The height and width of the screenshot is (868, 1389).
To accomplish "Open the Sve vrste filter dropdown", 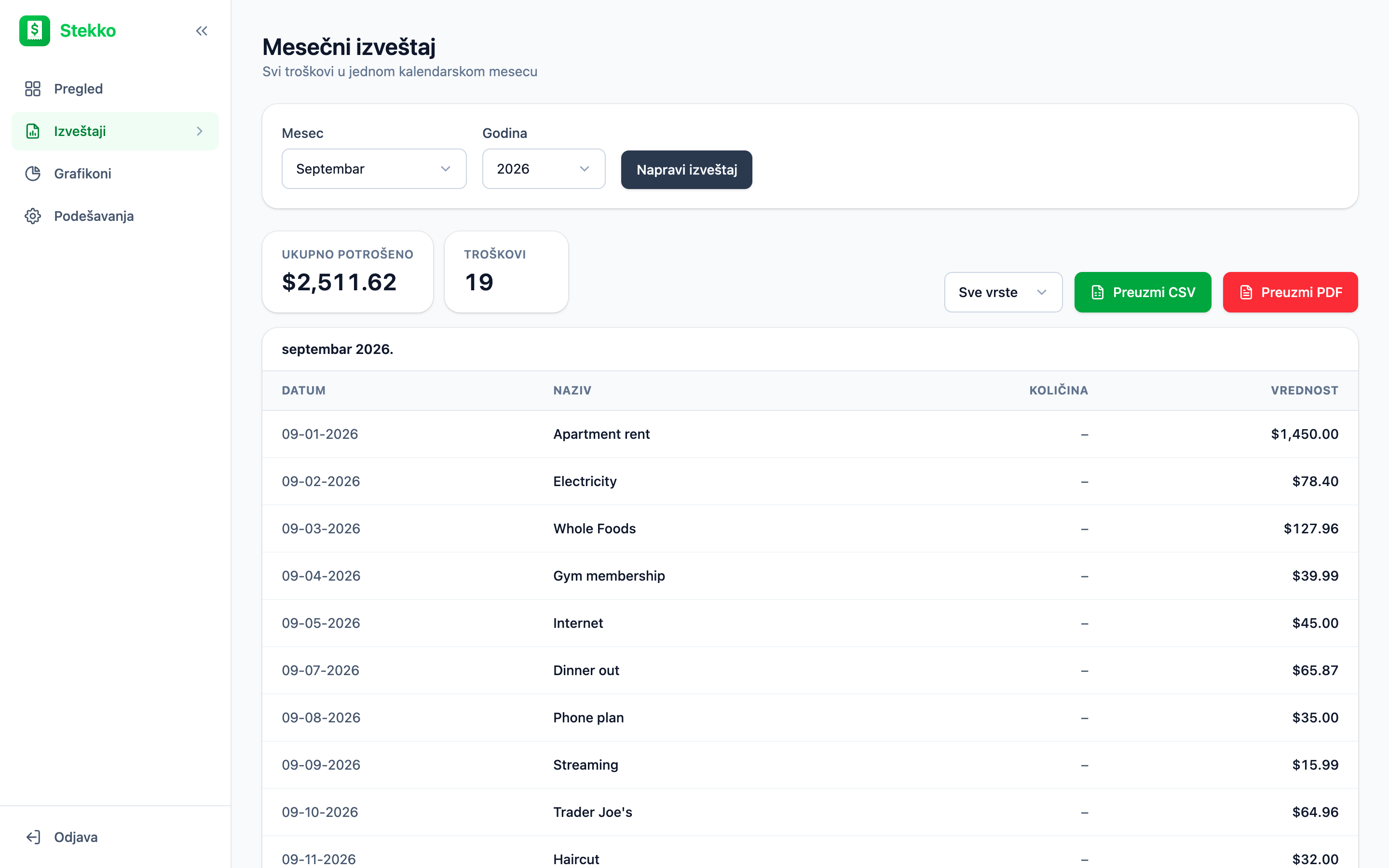I will pos(1003,292).
